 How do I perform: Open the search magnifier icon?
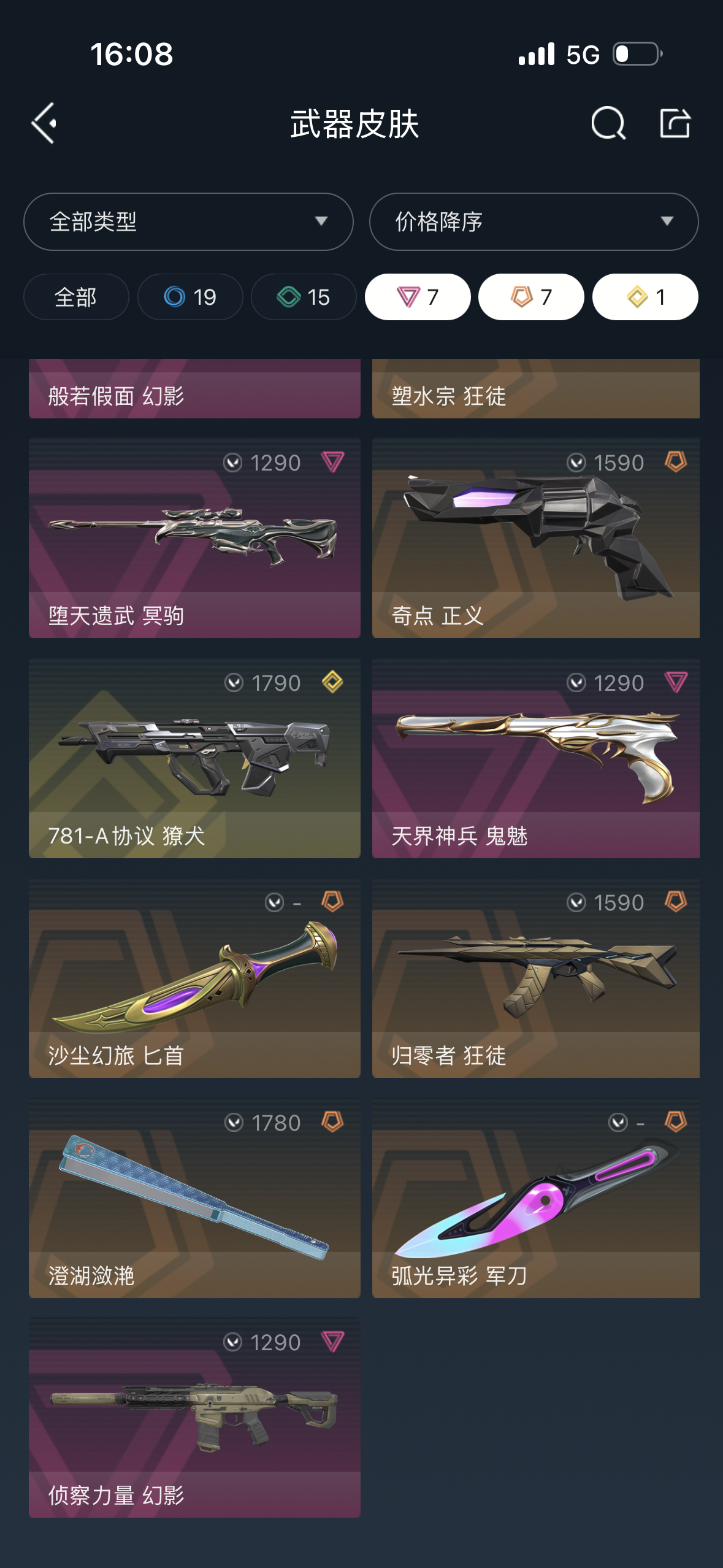[608, 123]
